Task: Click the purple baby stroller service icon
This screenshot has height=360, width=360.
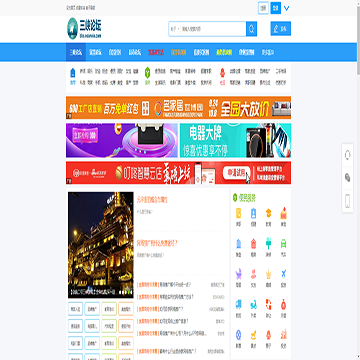Action: 239,274
